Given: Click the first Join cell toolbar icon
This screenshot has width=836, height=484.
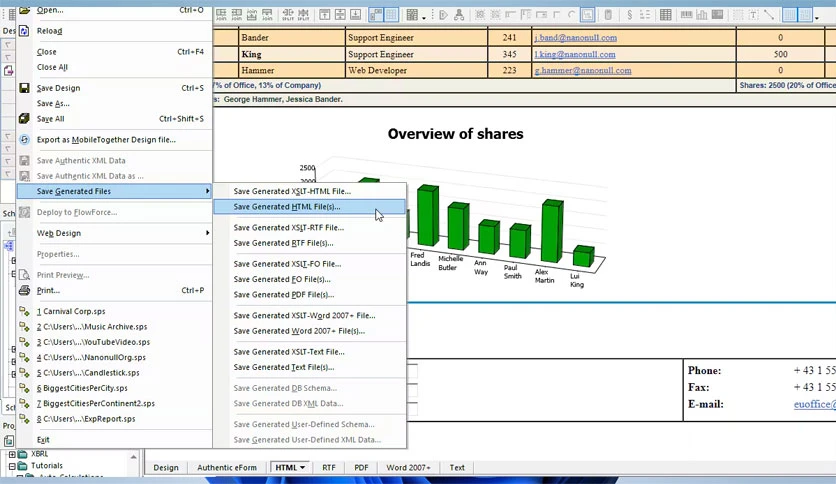Looking at the screenshot, I should coord(221,15).
